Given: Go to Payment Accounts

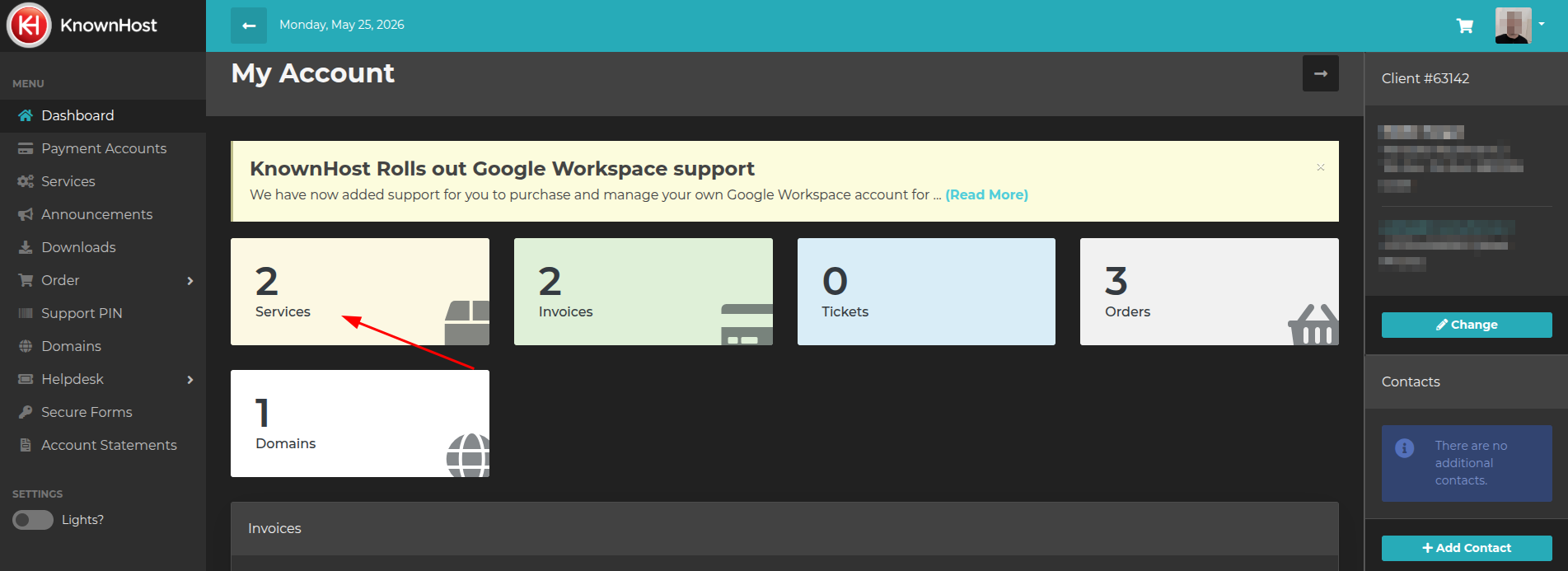Looking at the screenshot, I should [x=103, y=148].
